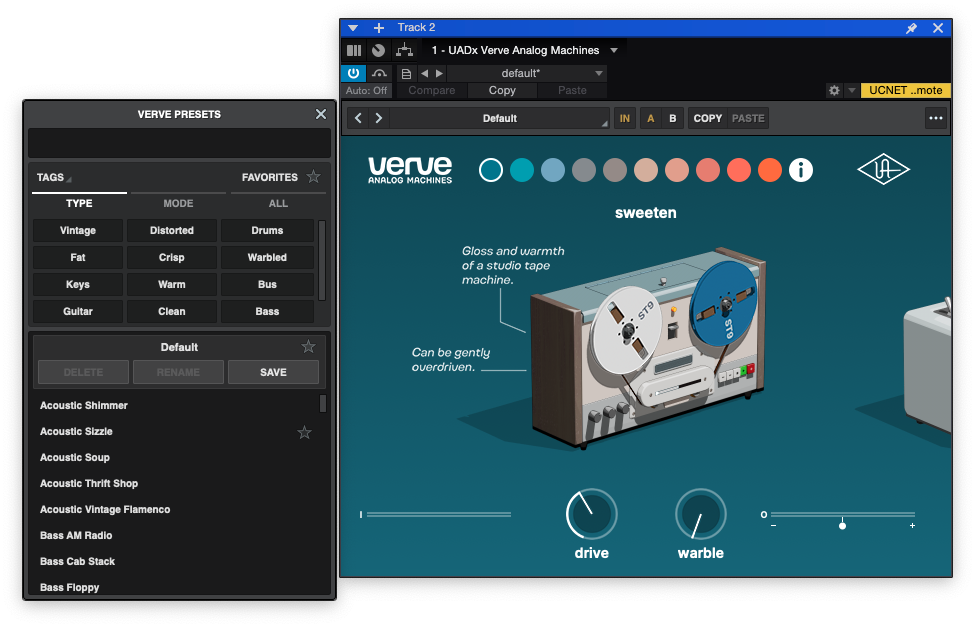
Task: Load previous host preset arrow
Action: pos(425,73)
